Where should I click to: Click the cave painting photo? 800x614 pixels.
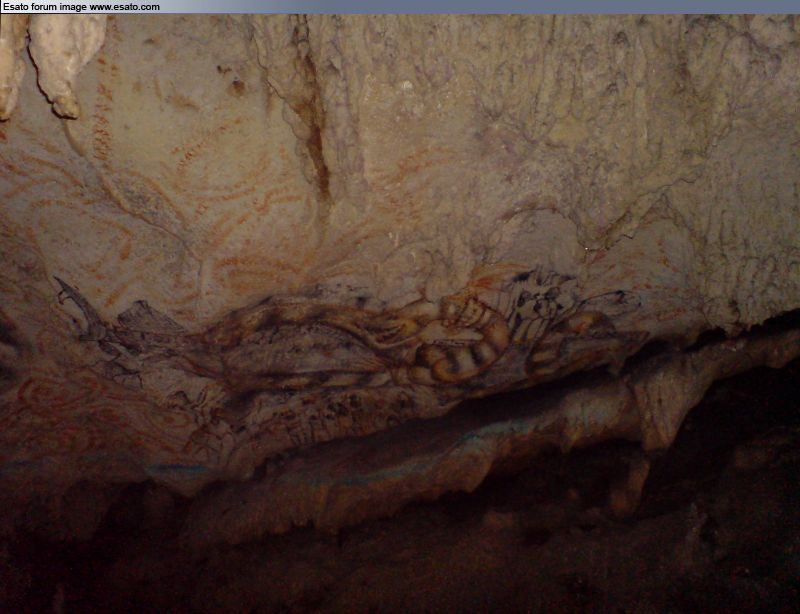pyautogui.click(x=400, y=314)
